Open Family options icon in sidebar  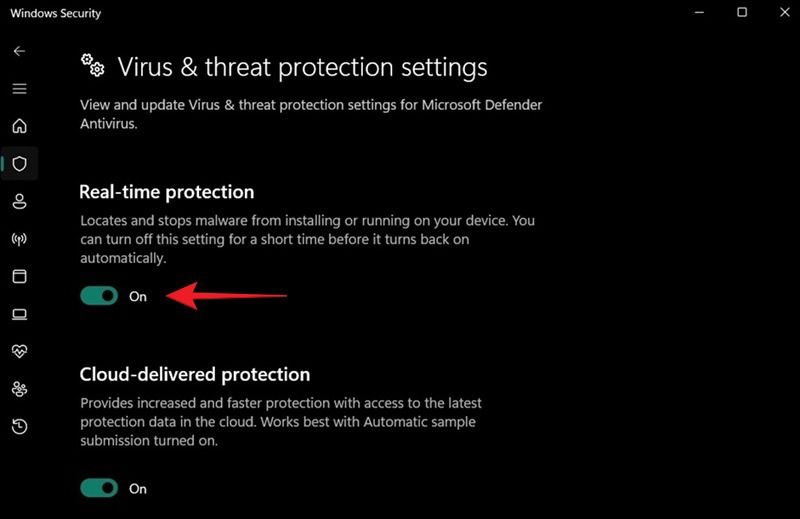click(x=19, y=389)
